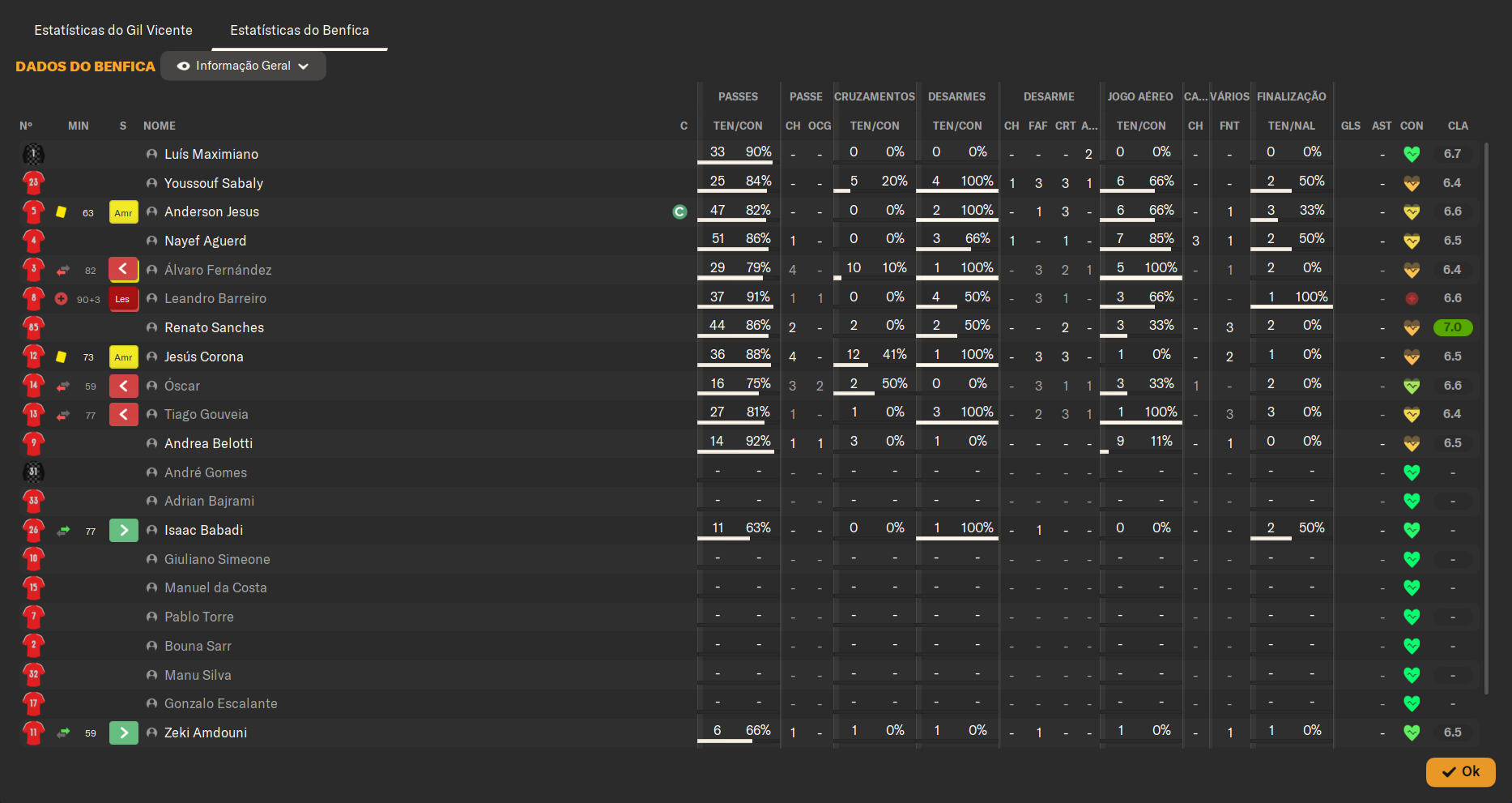The image size is (1512, 803).
Task: Open Manuel da Costa's player profile
Action: pos(215,588)
